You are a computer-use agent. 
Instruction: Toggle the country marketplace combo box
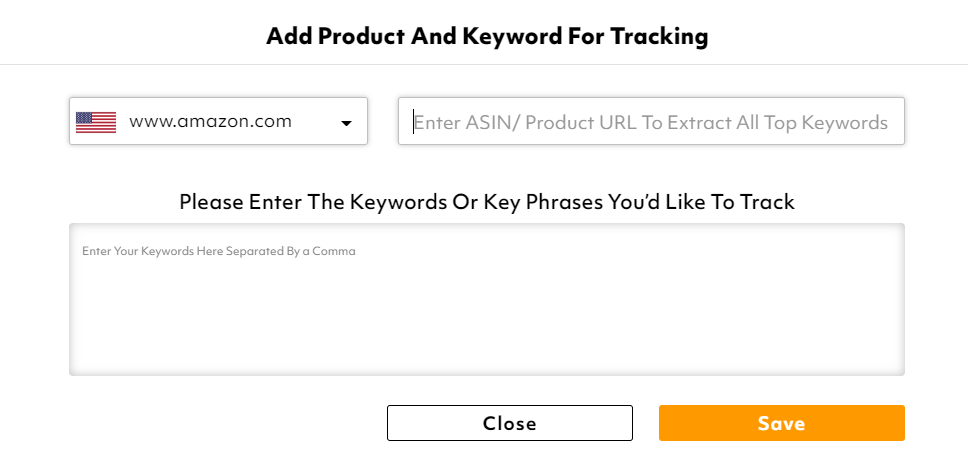218,122
